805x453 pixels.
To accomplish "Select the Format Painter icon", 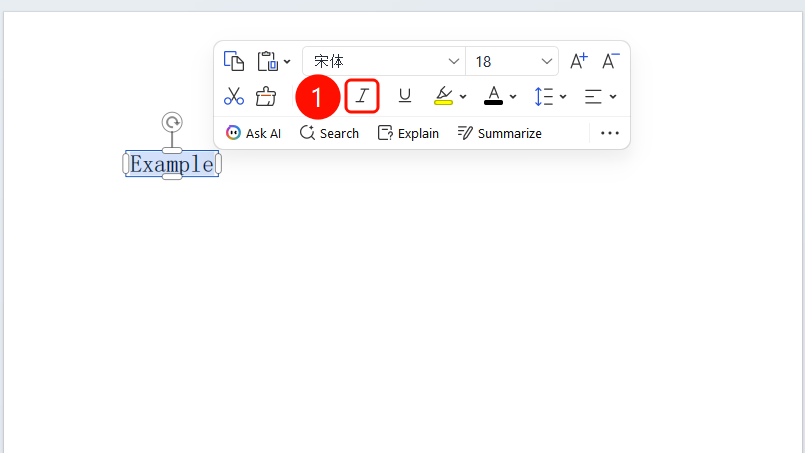I will pyautogui.click(x=266, y=96).
